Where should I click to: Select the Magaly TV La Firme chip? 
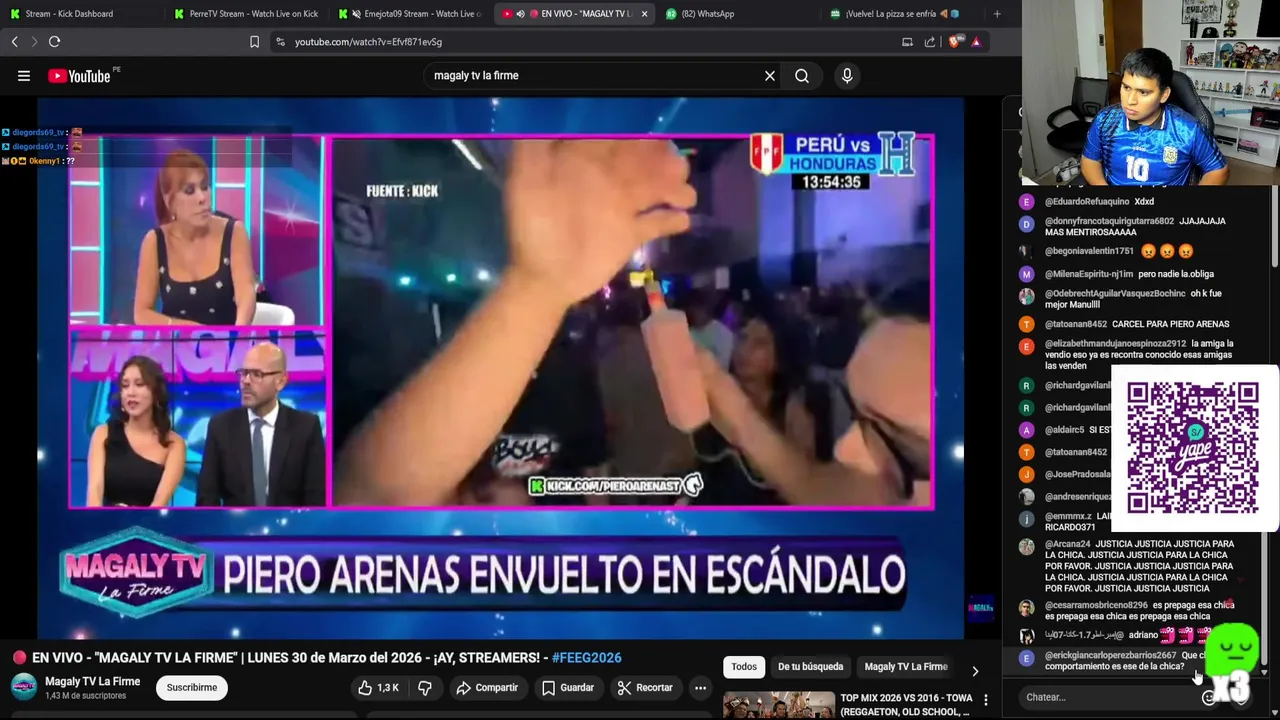point(906,667)
